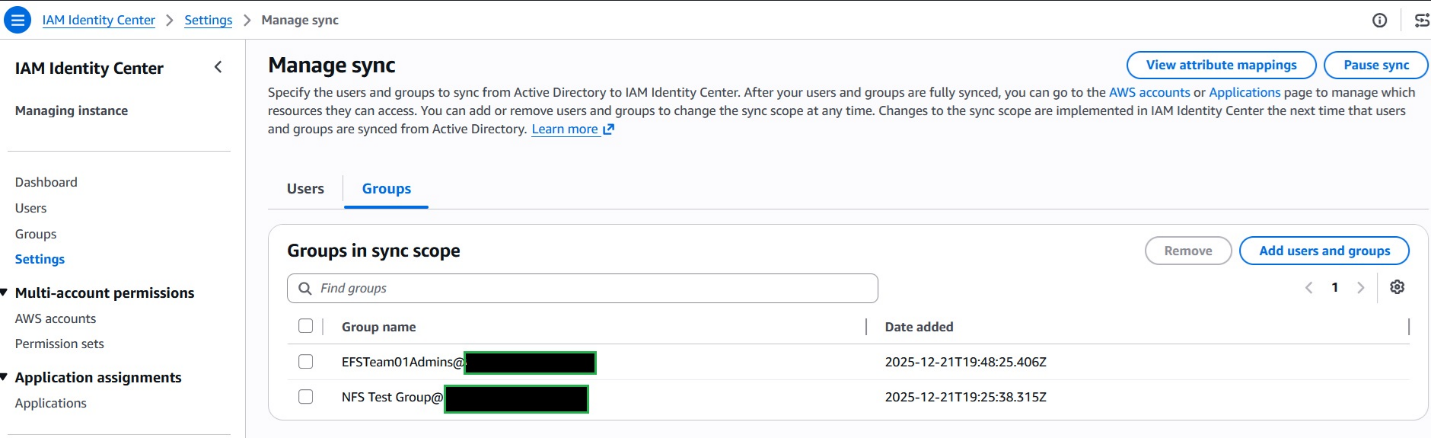This screenshot has height=438, width=1431.
Task: Click date 2025-12-21T19:48:25.406Z cell
Action: tap(965, 362)
